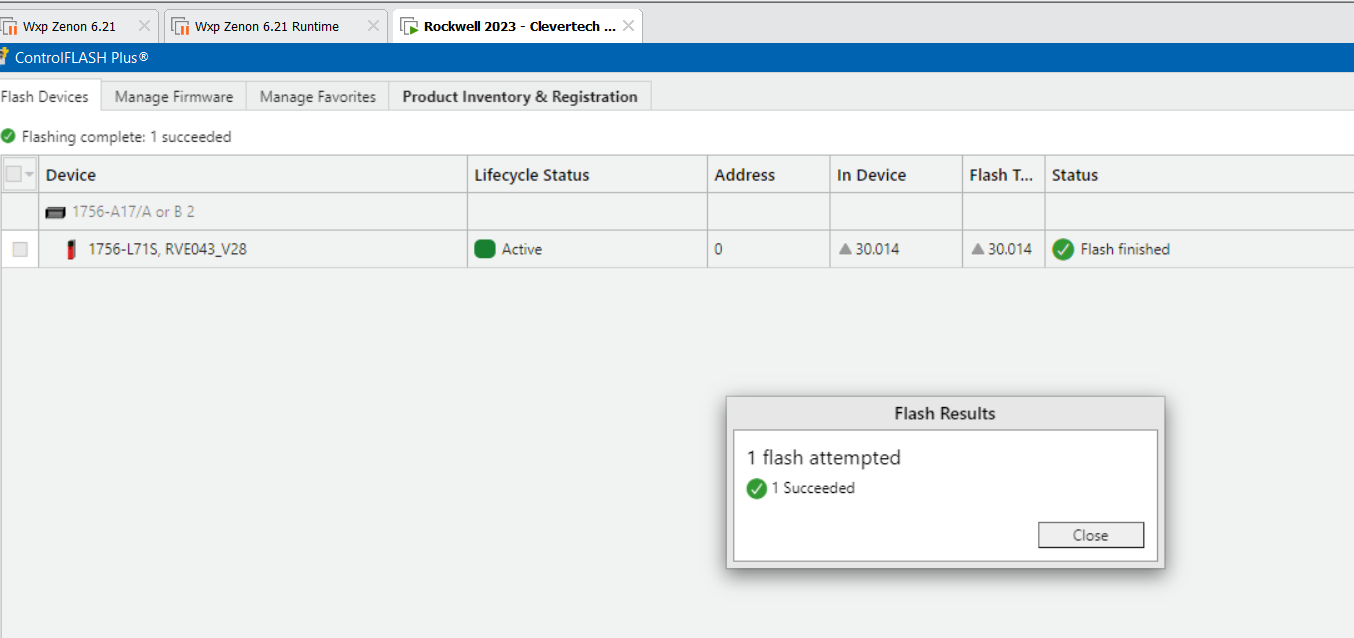Sort by Lifecycle Status column header

pos(588,175)
